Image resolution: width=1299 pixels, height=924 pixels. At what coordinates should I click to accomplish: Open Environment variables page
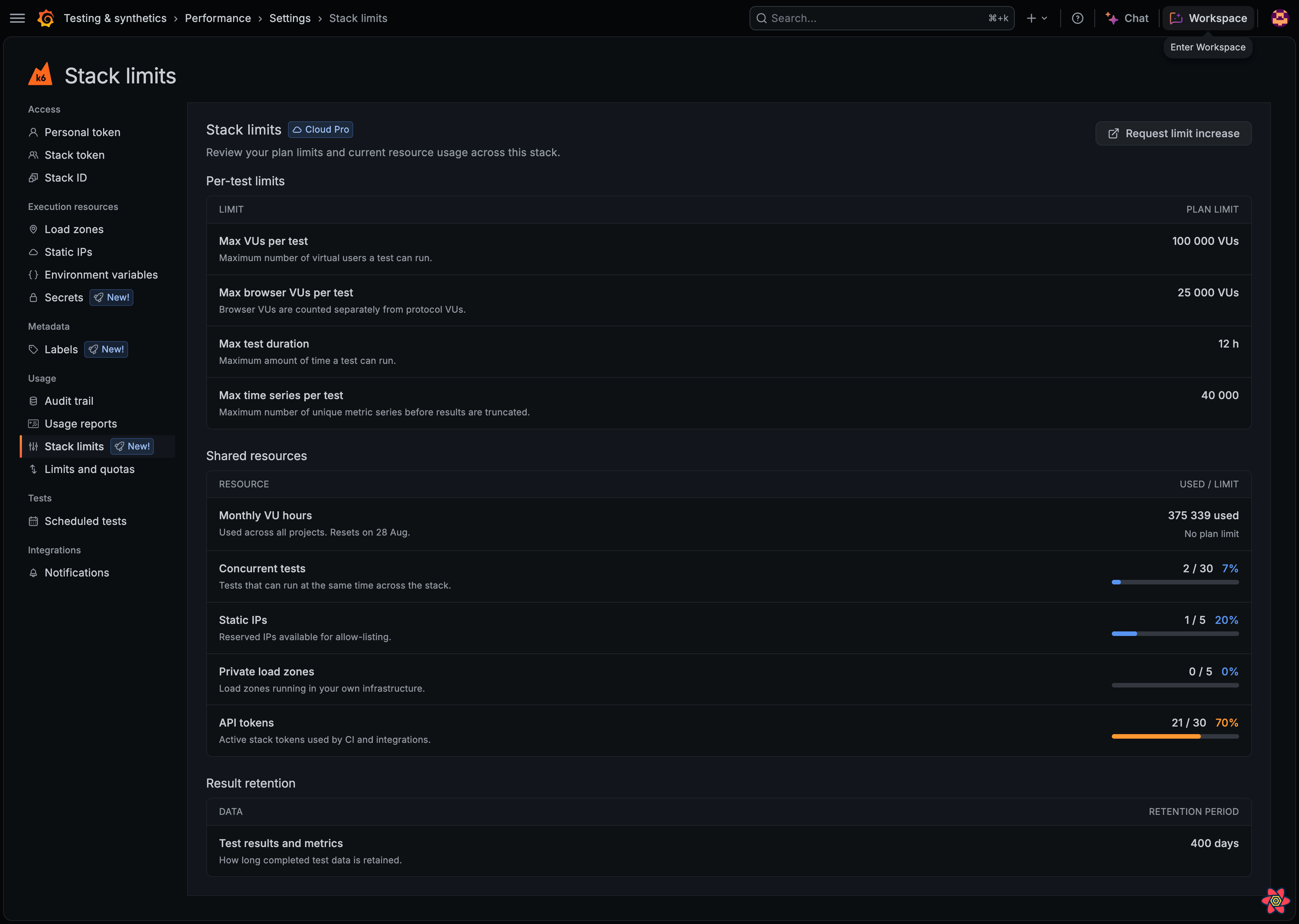pyautogui.click(x=101, y=275)
